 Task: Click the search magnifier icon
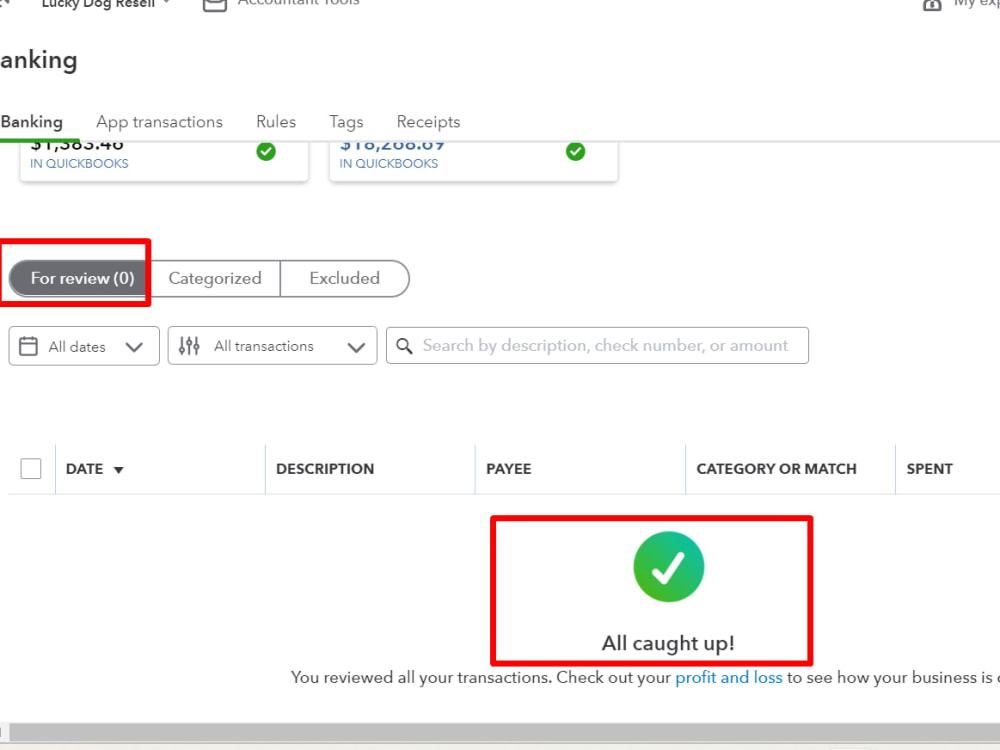(x=404, y=346)
